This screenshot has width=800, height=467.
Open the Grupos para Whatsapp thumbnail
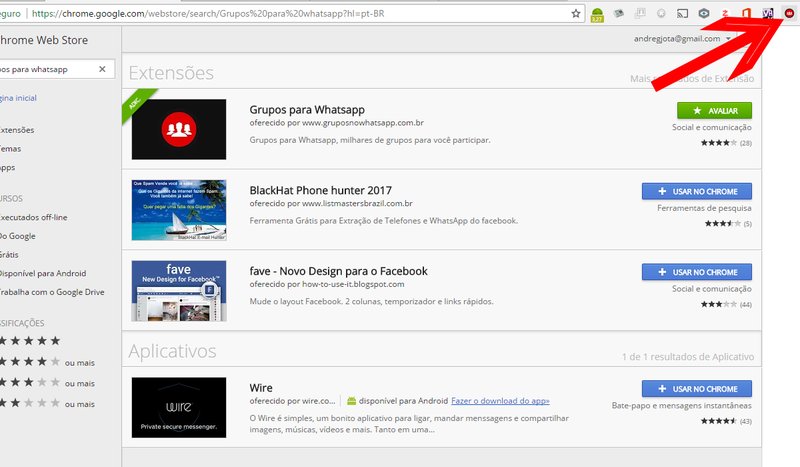179,129
